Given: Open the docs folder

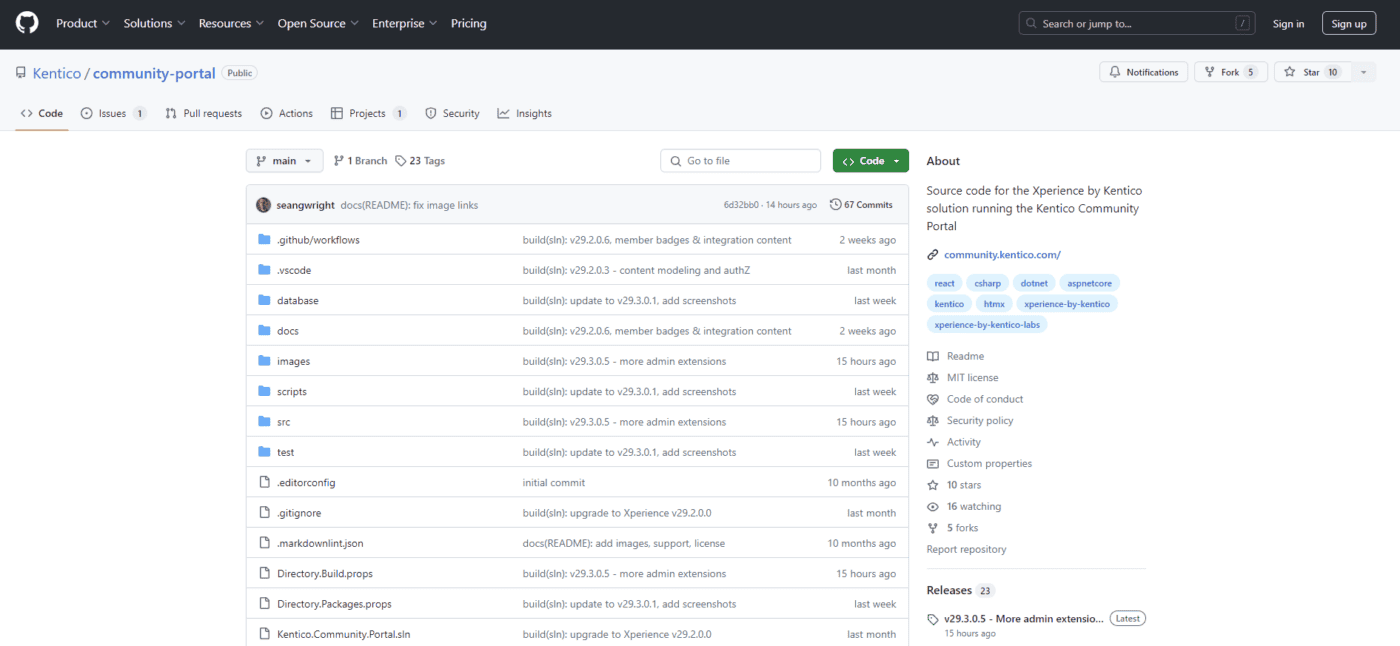Looking at the screenshot, I should [288, 331].
